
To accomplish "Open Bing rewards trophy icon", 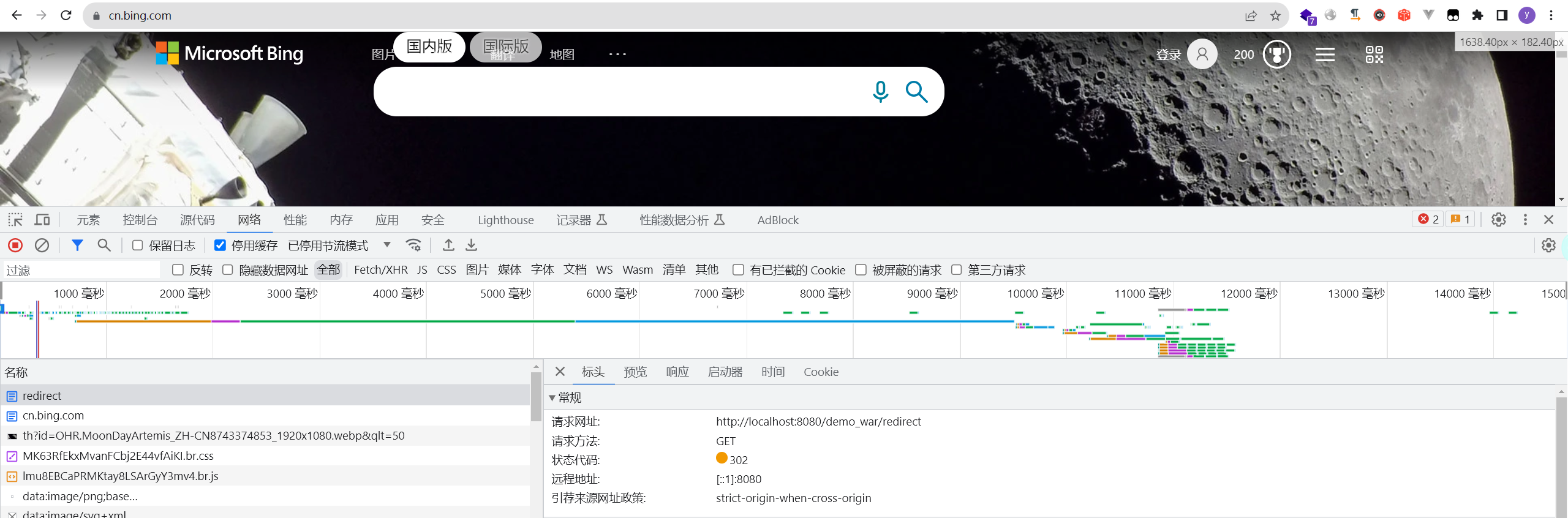I will pos(1277,54).
